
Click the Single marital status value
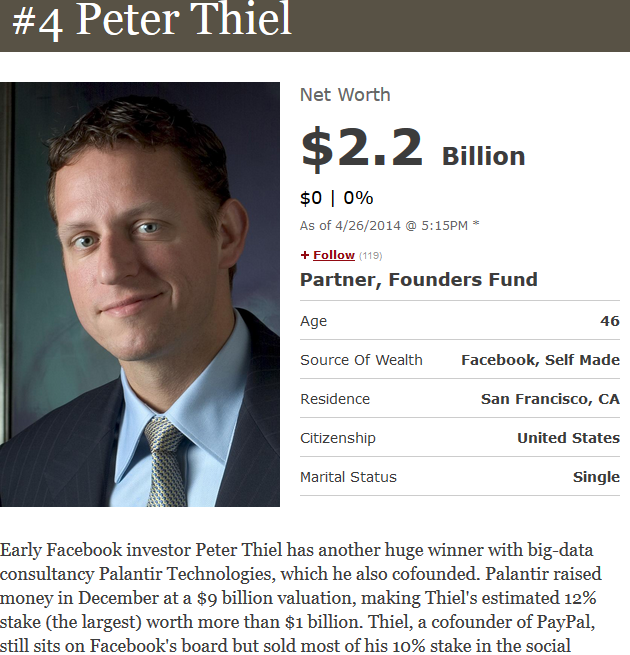(596, 477)
